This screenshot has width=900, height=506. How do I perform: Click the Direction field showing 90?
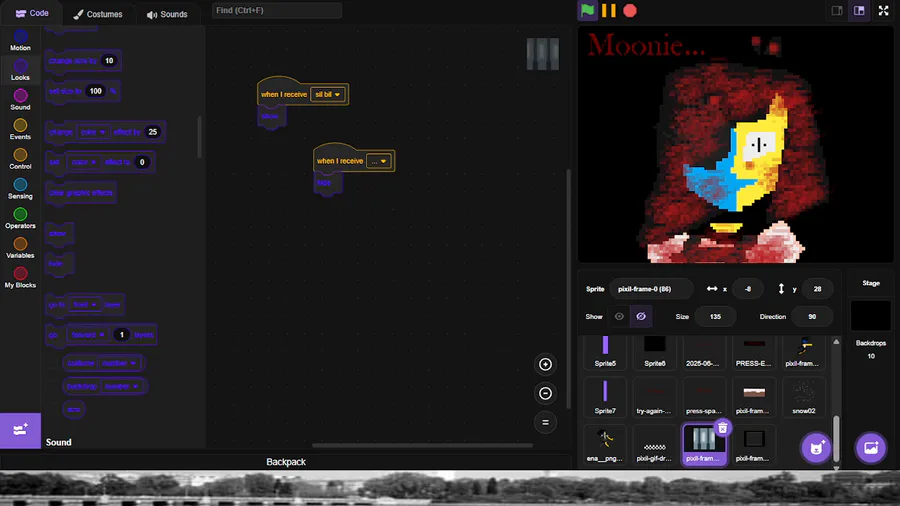[x=812, y=317]
